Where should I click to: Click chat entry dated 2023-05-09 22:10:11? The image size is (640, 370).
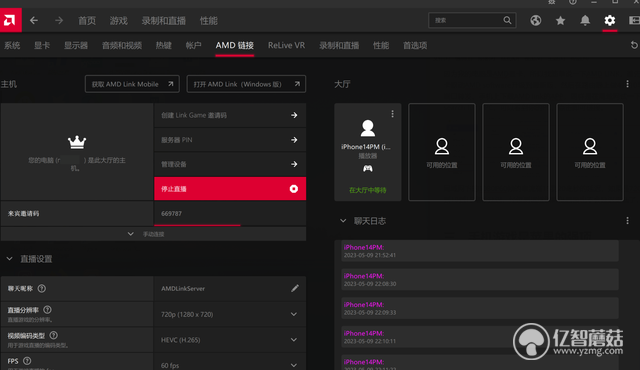tap(480, 337)
